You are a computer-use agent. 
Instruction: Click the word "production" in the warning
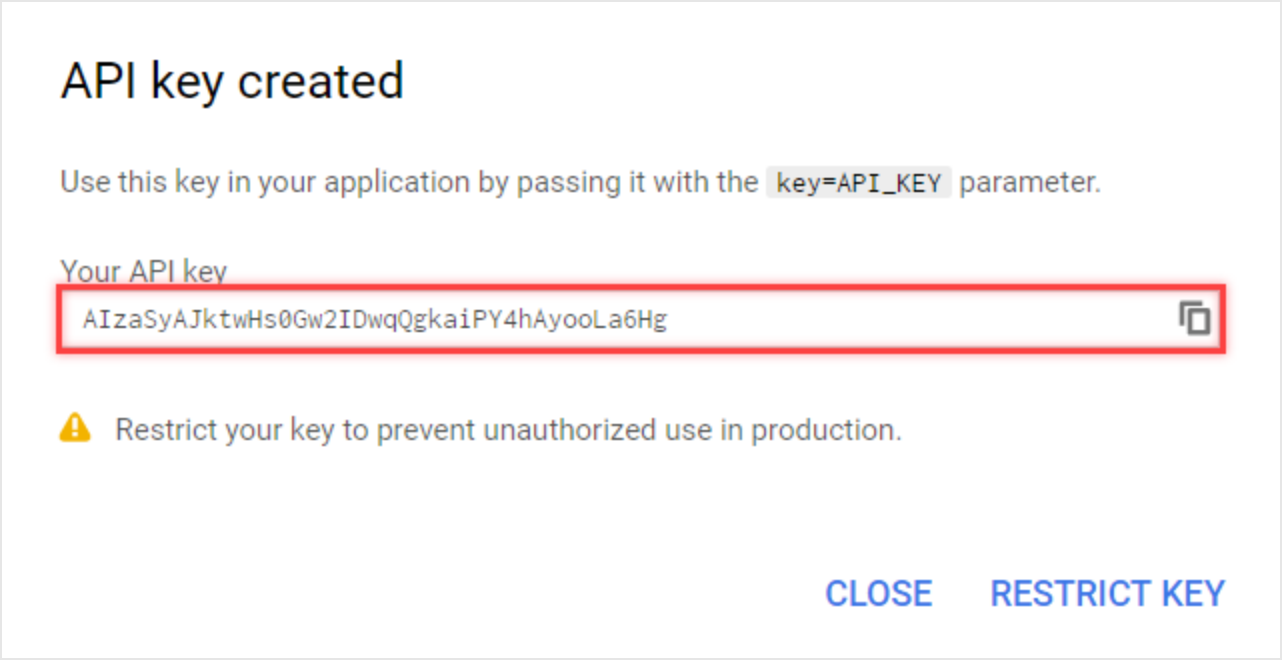coord(826,431)
